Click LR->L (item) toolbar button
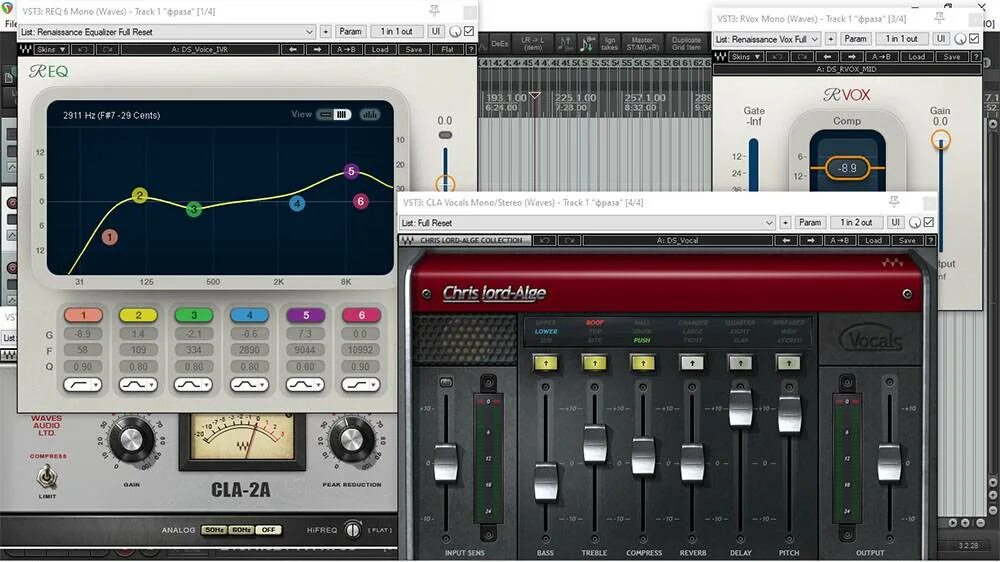 pyautogui.click(x=533, y=43)
